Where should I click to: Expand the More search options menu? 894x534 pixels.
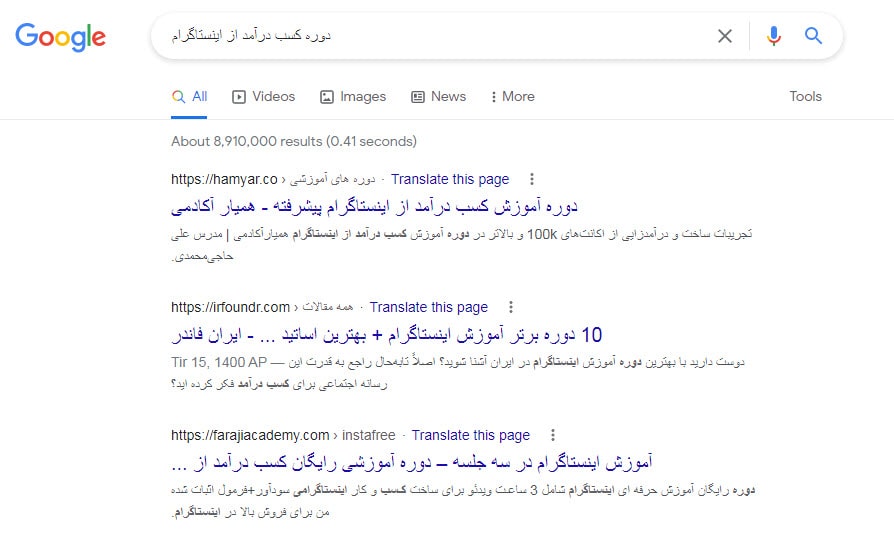tap(513, 96)
